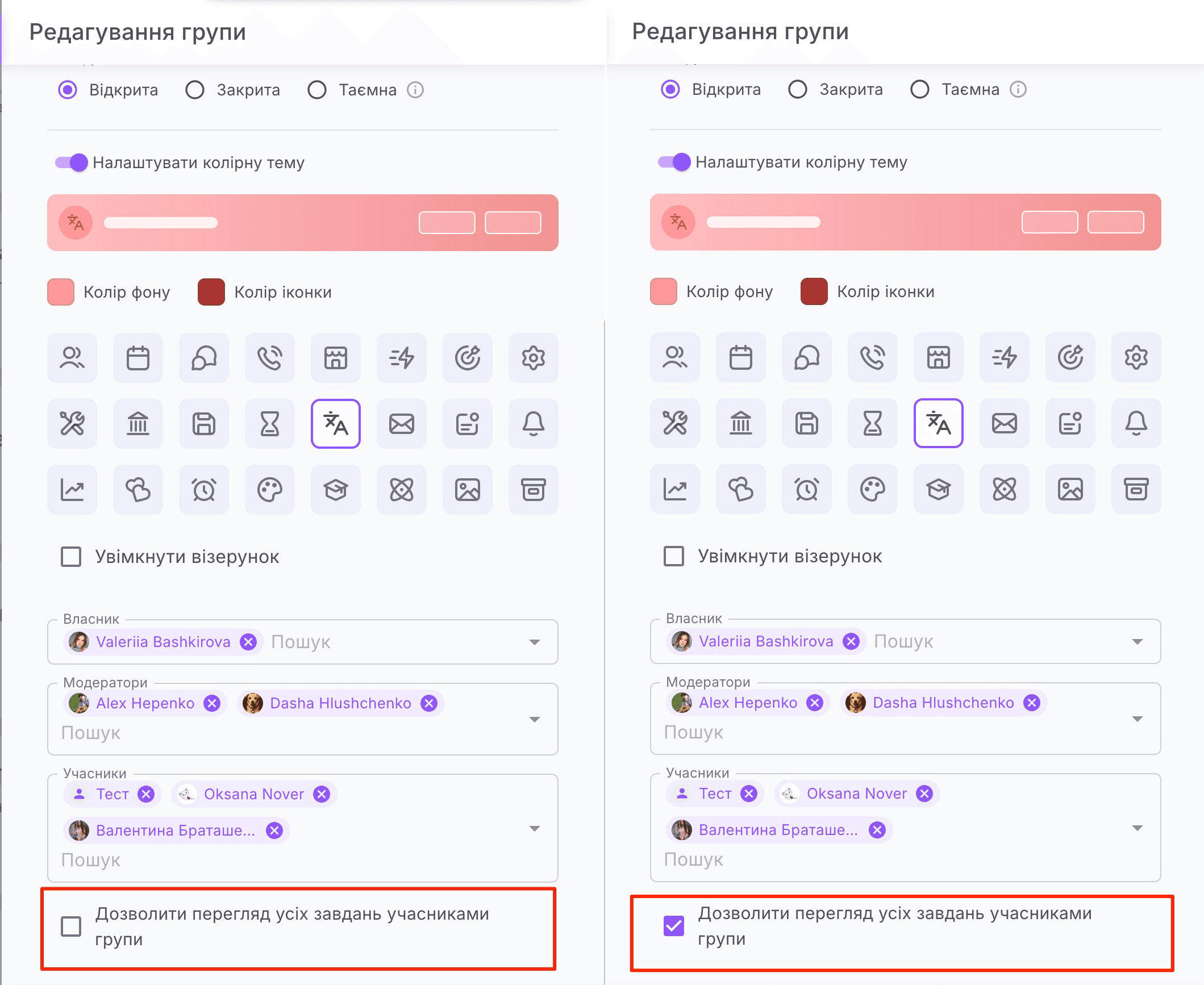The image size is (1204, 985).
Task: Select the Таємна radio option in the right panel
Action: pyautogui.click(x=919, y=89)
